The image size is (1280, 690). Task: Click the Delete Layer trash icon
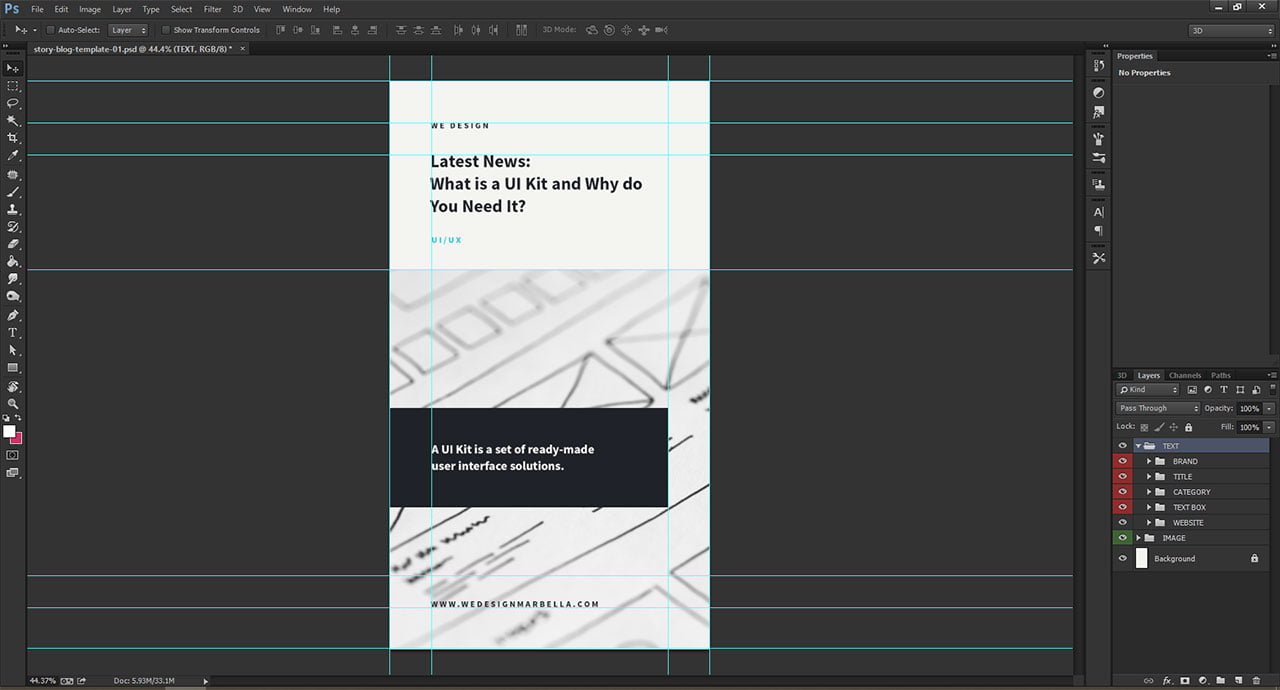(1255, 679)
